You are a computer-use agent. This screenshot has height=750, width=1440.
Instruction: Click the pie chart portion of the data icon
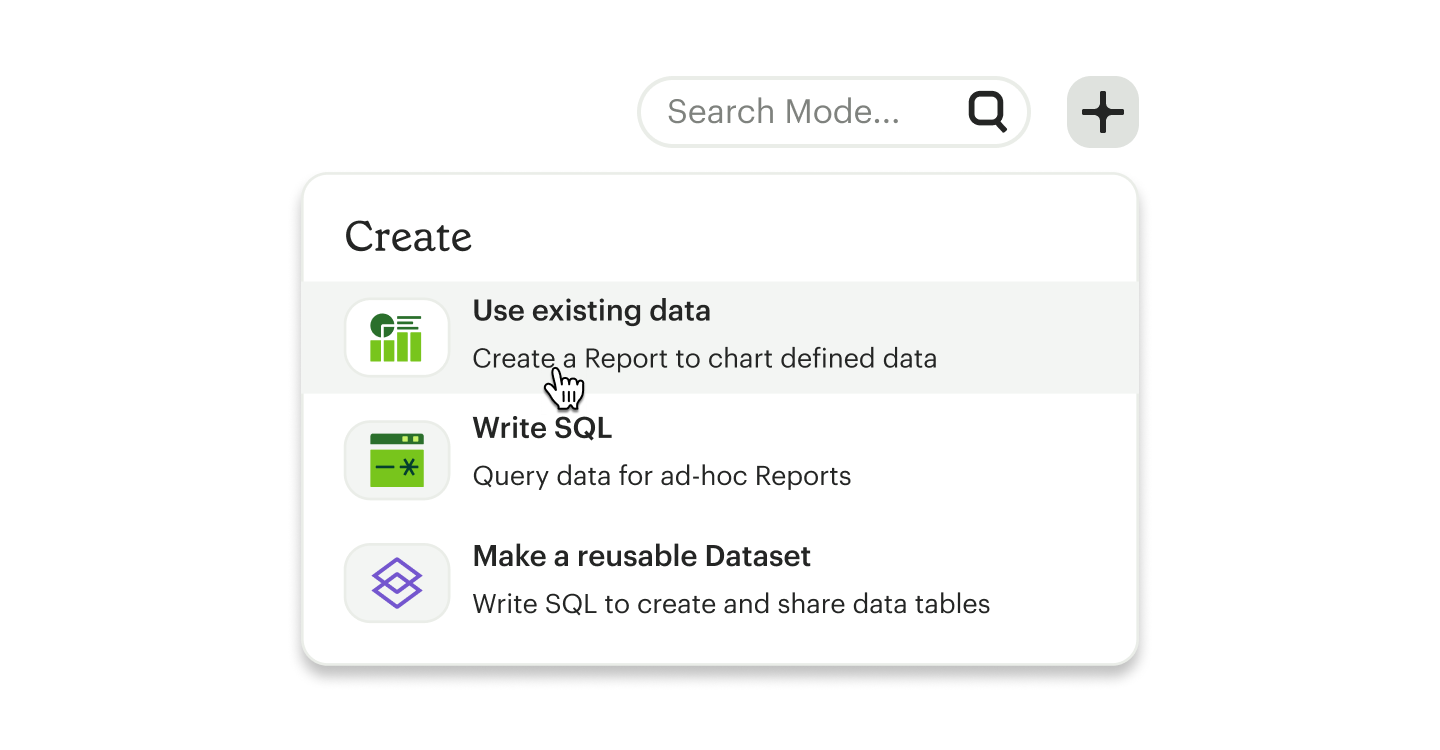click(x=384, y=326)
